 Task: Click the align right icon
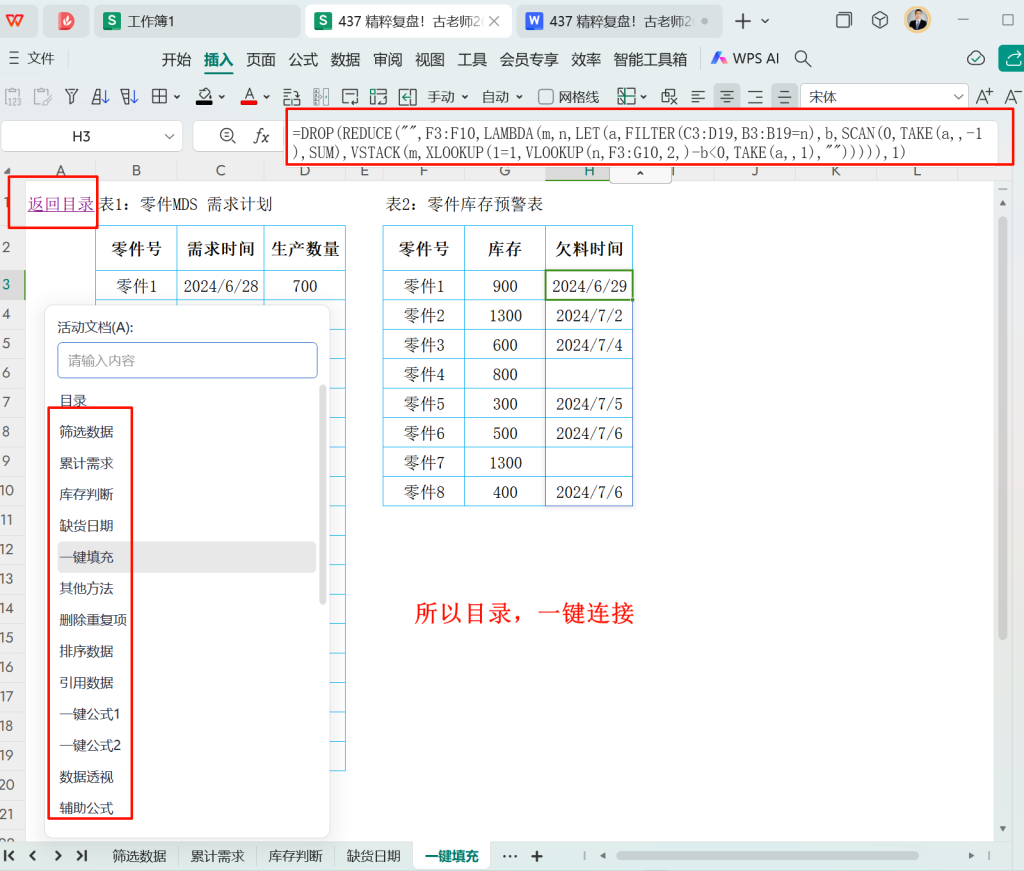(x=755, y=97)
